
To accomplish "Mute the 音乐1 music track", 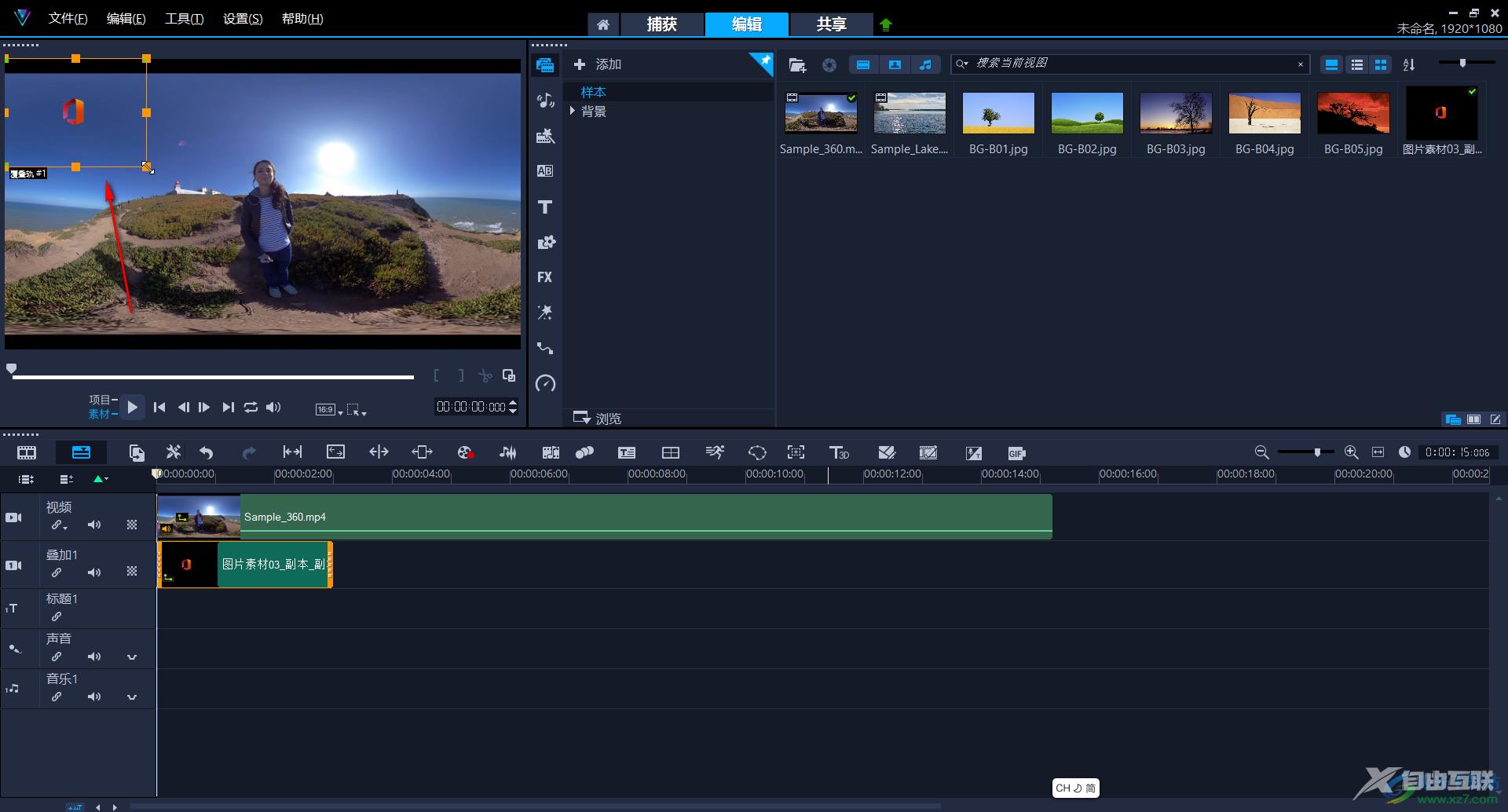I will [x=94, y=697].
